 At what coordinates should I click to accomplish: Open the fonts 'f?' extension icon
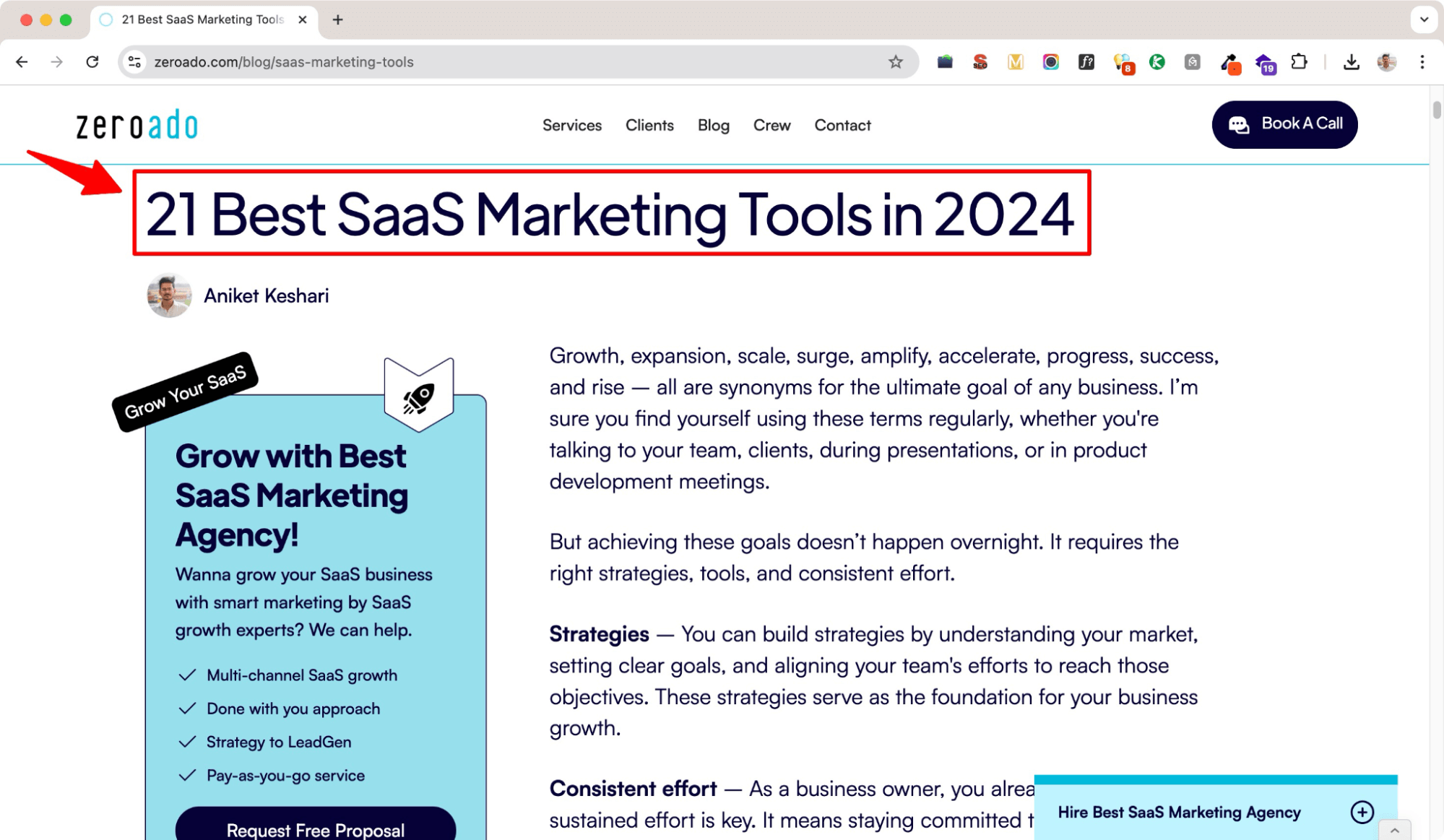pos(1086,62)
